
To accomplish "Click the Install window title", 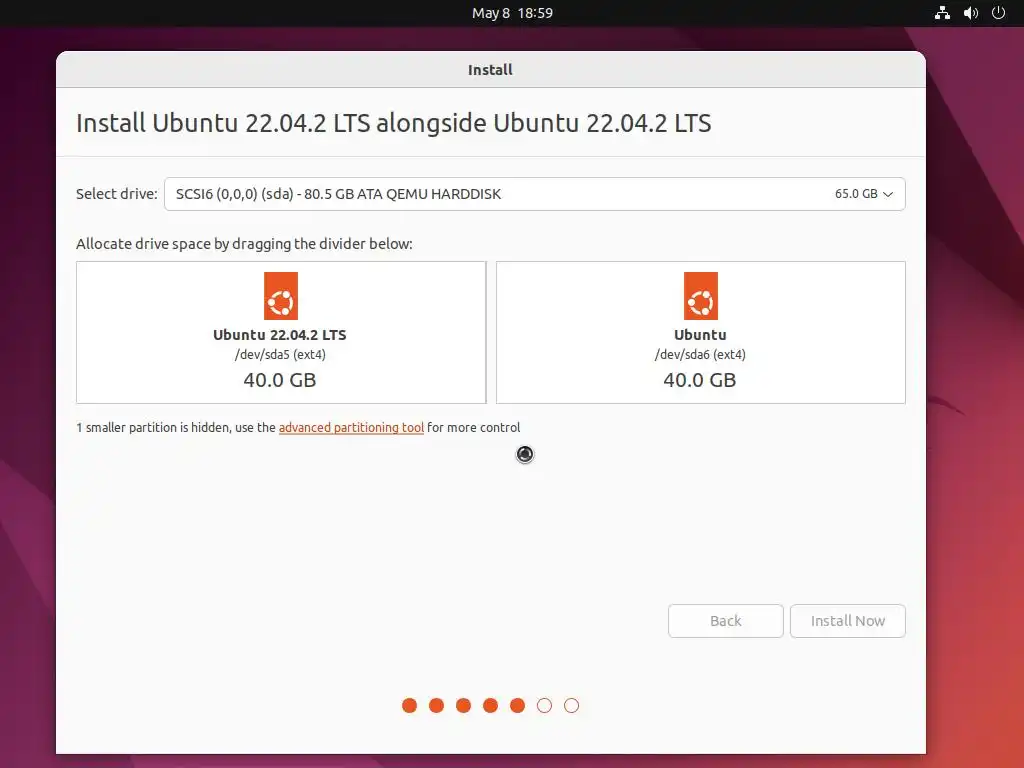I will pyautogui.click(x=490, y=70).
